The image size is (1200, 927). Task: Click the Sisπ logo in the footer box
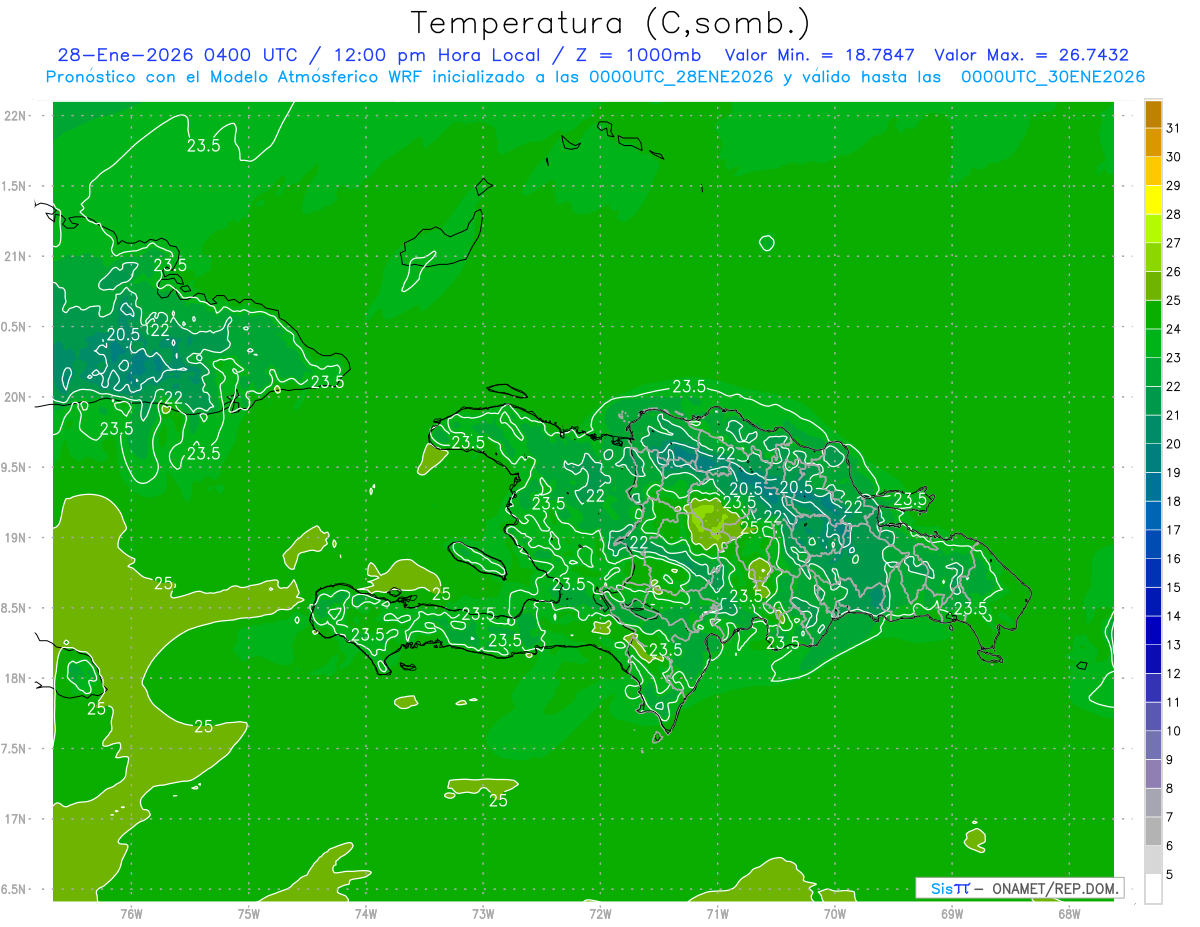[949, 888]
